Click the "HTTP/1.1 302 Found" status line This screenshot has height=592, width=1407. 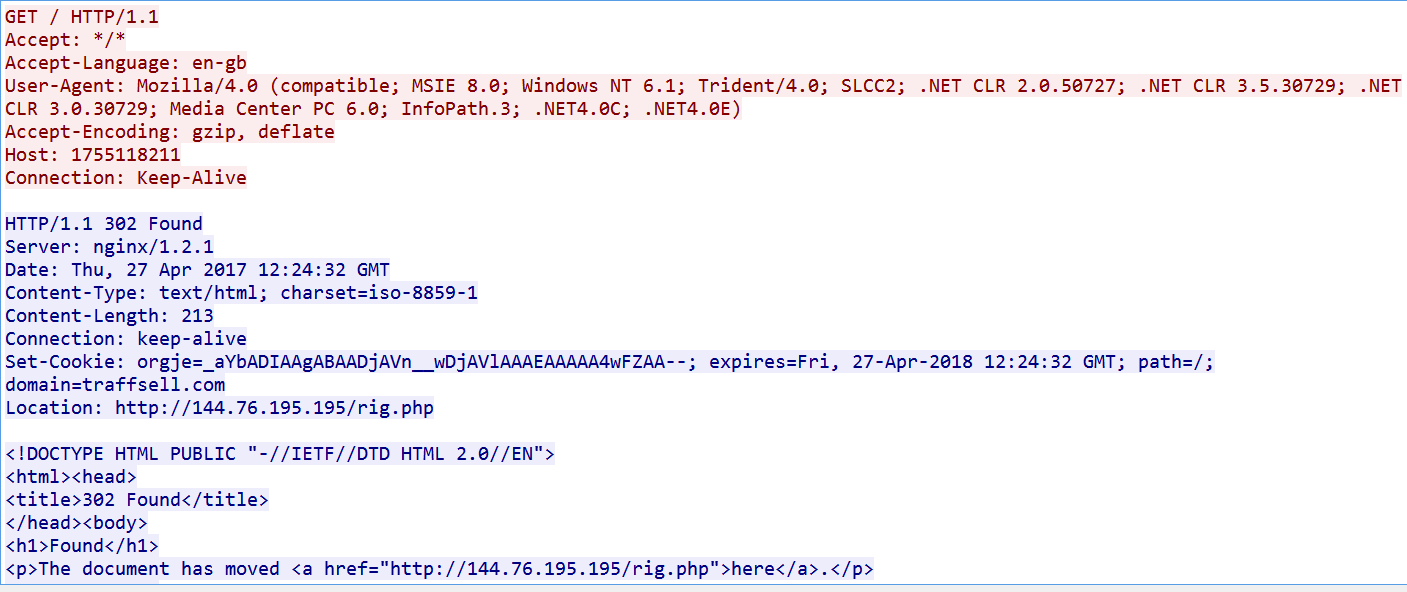coord(104,224)
